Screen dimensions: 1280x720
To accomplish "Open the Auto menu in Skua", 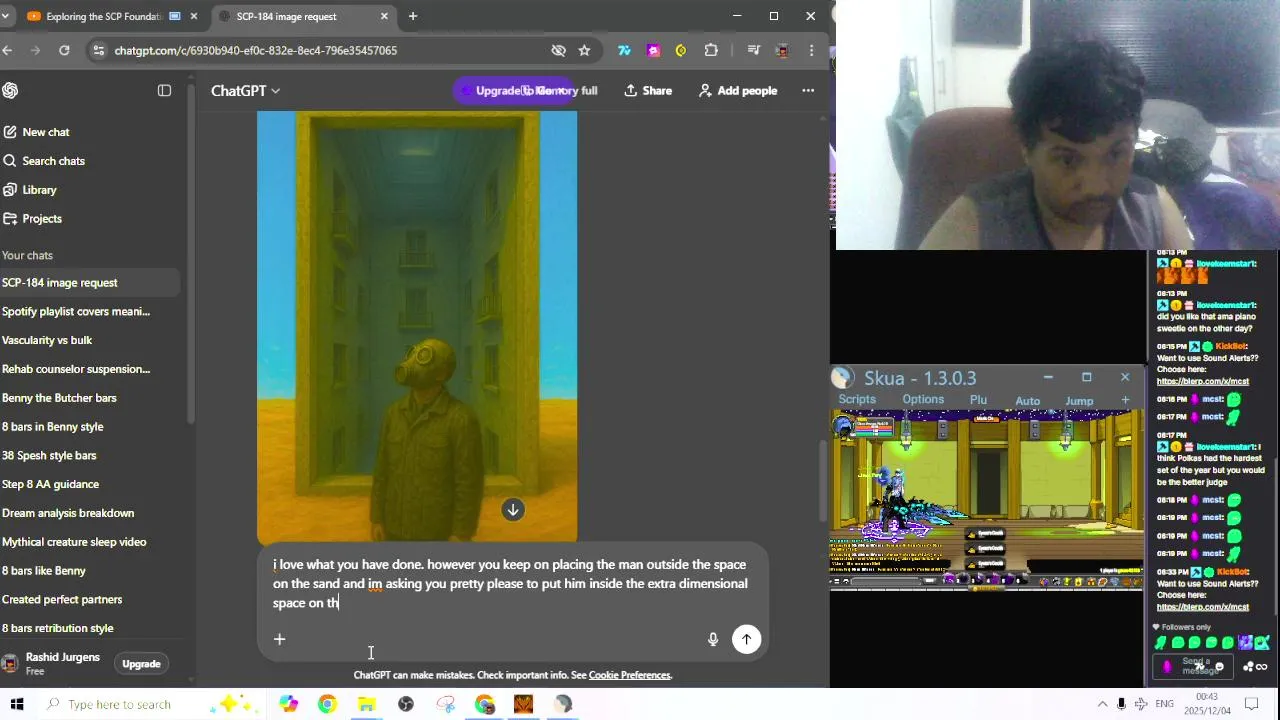I will click(x=1028, y=400).
